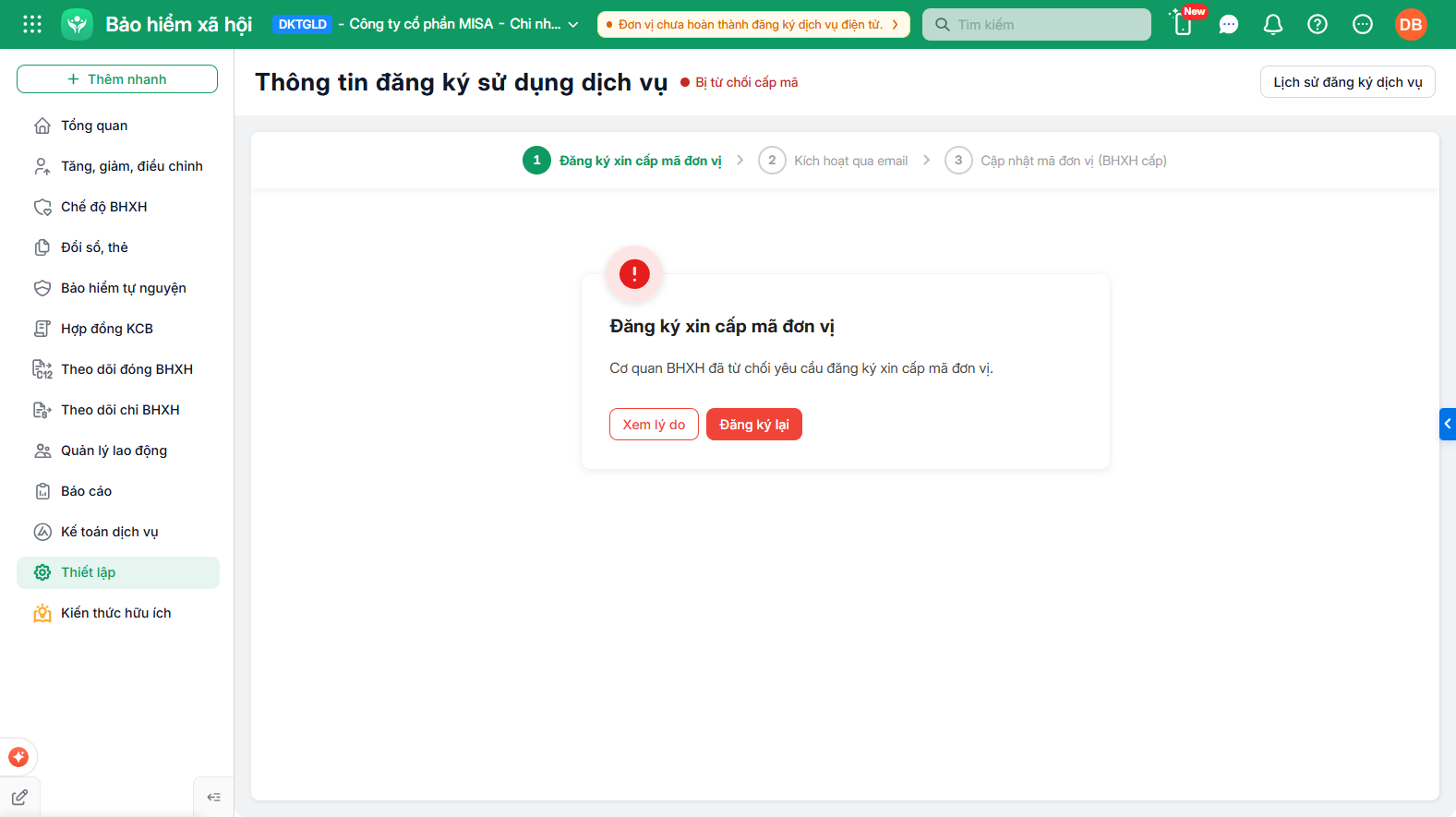
Task: Click the Thiết lập gear icon
Action: coord(42,572)
